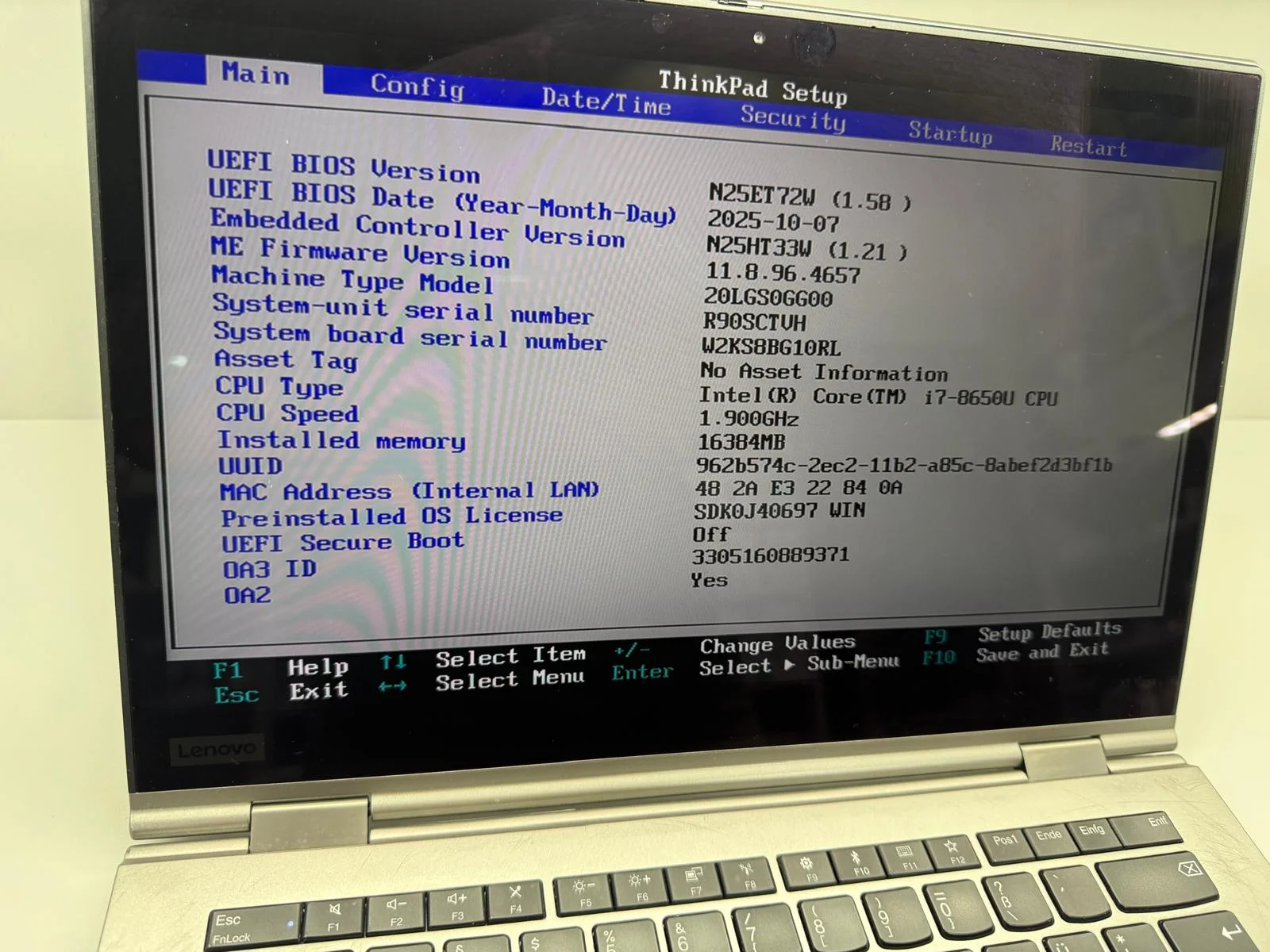Click the UUID label
The image size is (1270, 952).
250,466
